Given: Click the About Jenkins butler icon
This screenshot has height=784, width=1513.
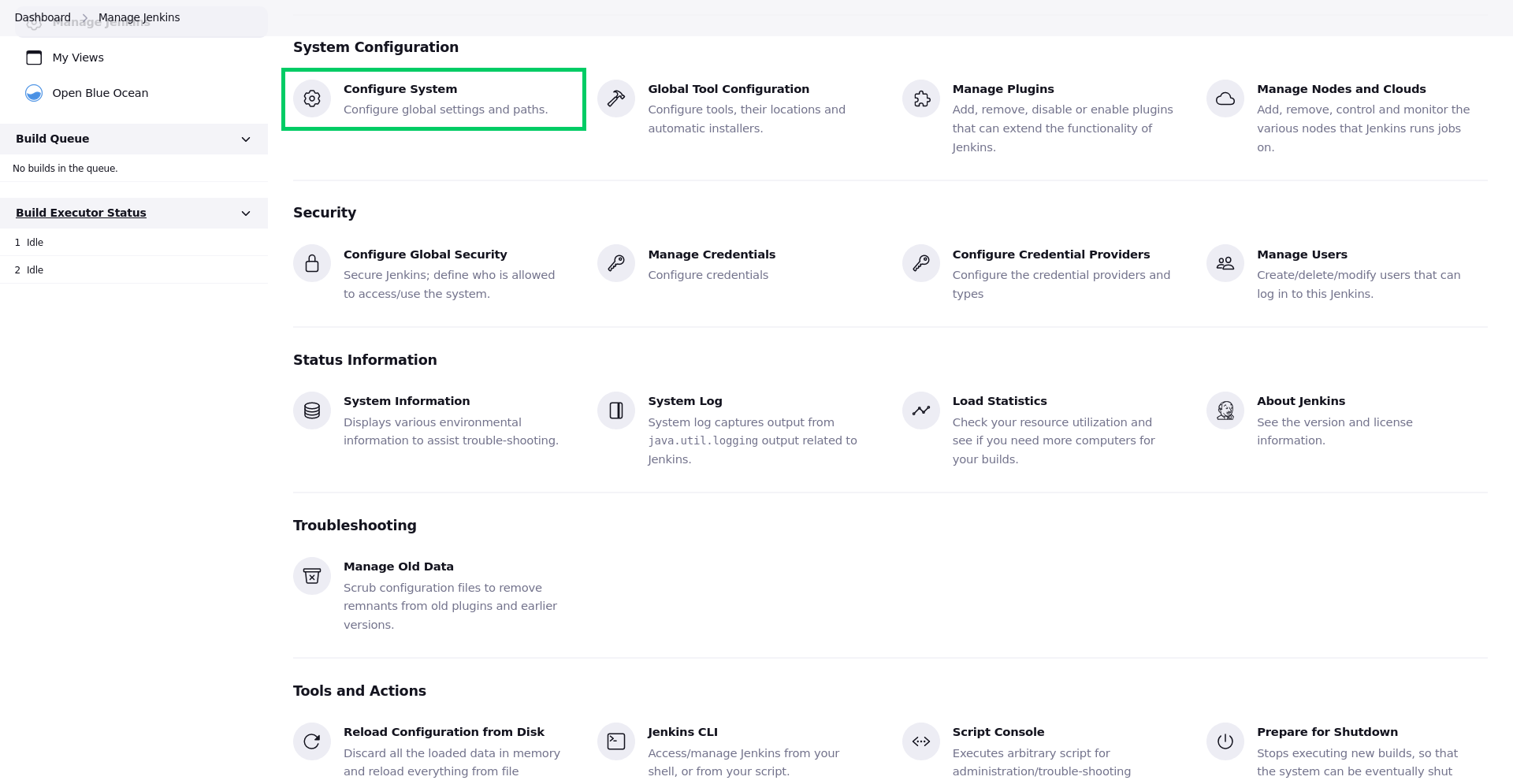Looking at the screenshot, I should tap(1225, 411).
